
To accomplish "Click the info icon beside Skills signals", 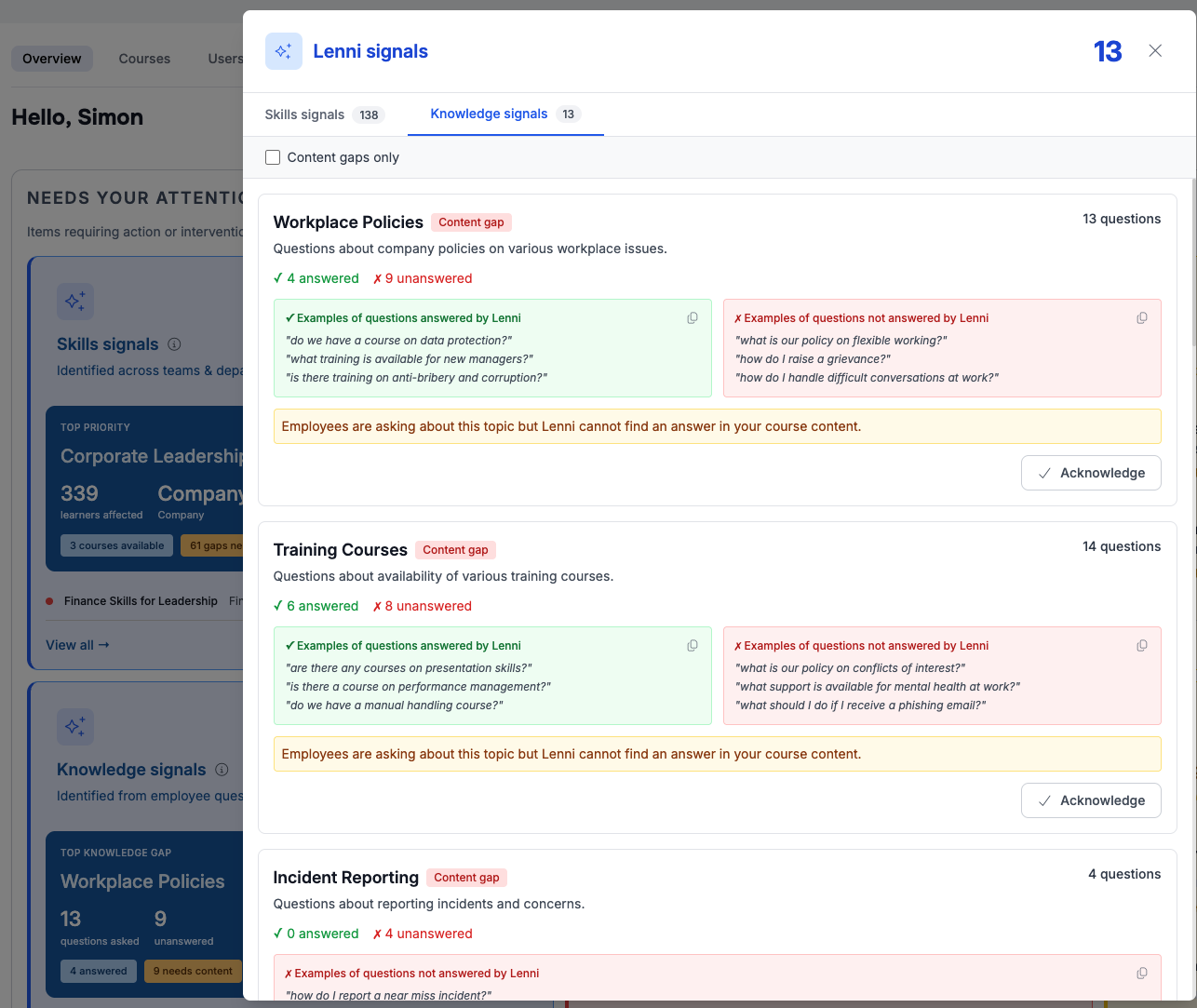I will [174, 344].
